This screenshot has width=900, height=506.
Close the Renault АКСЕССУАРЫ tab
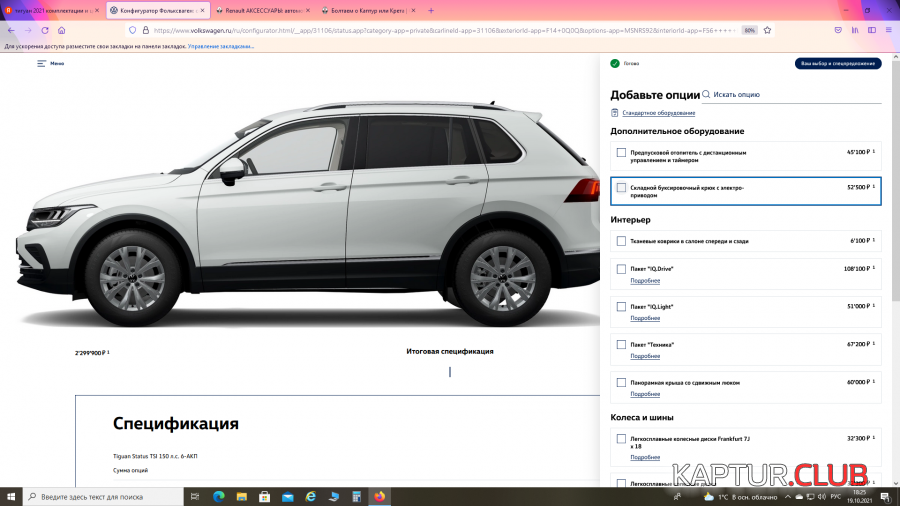pyautogui.click(x=308, y=10)
